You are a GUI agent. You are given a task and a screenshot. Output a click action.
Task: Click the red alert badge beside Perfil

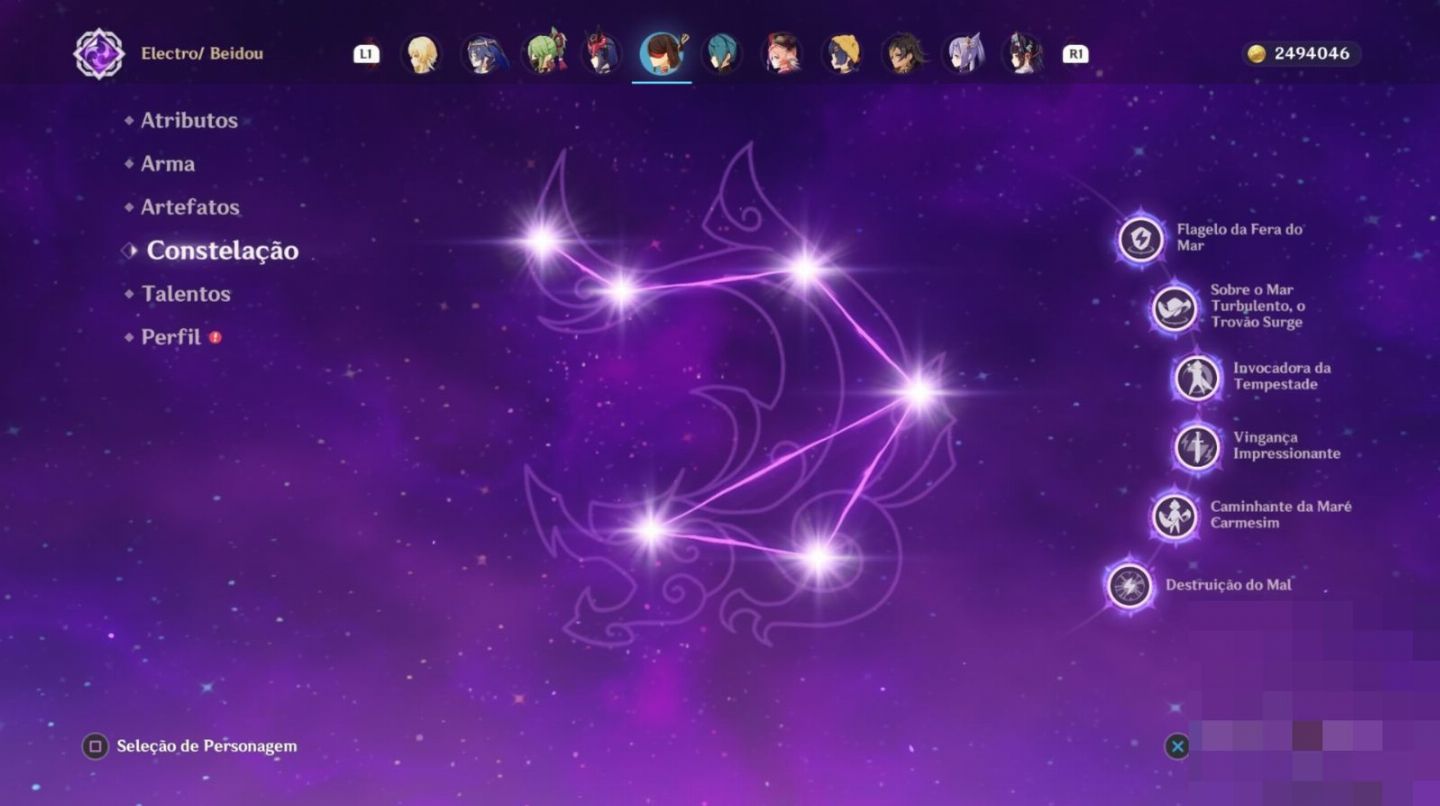[x=215, y=337]
